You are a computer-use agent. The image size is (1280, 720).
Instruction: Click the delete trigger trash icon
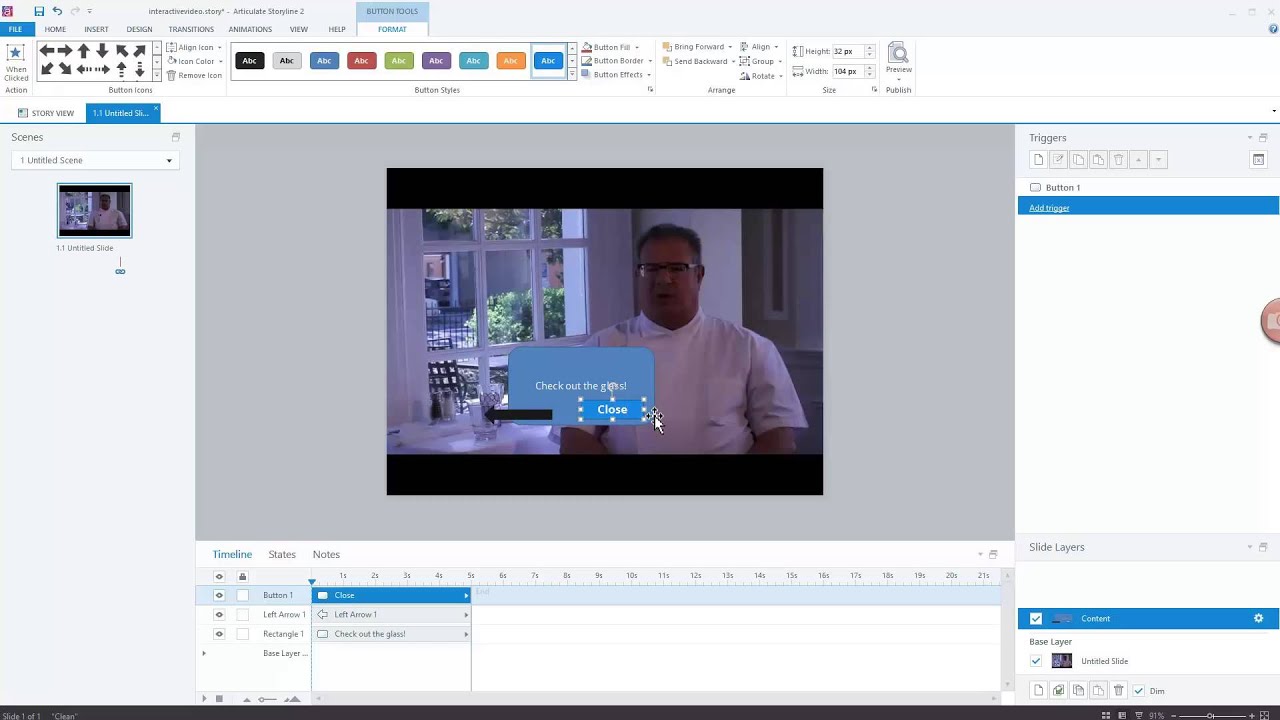[x=1119, y=160]
